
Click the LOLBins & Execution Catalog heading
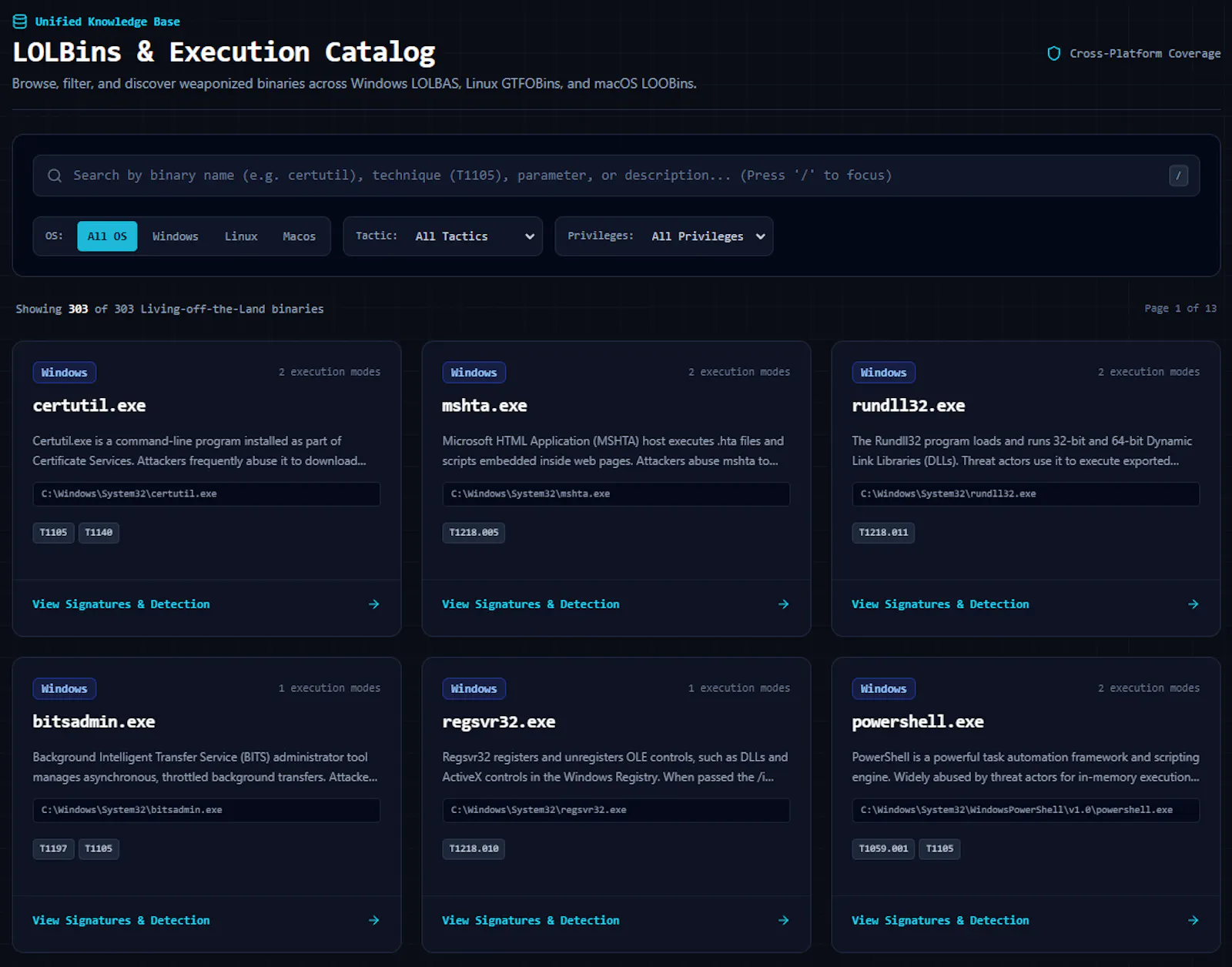224,52
